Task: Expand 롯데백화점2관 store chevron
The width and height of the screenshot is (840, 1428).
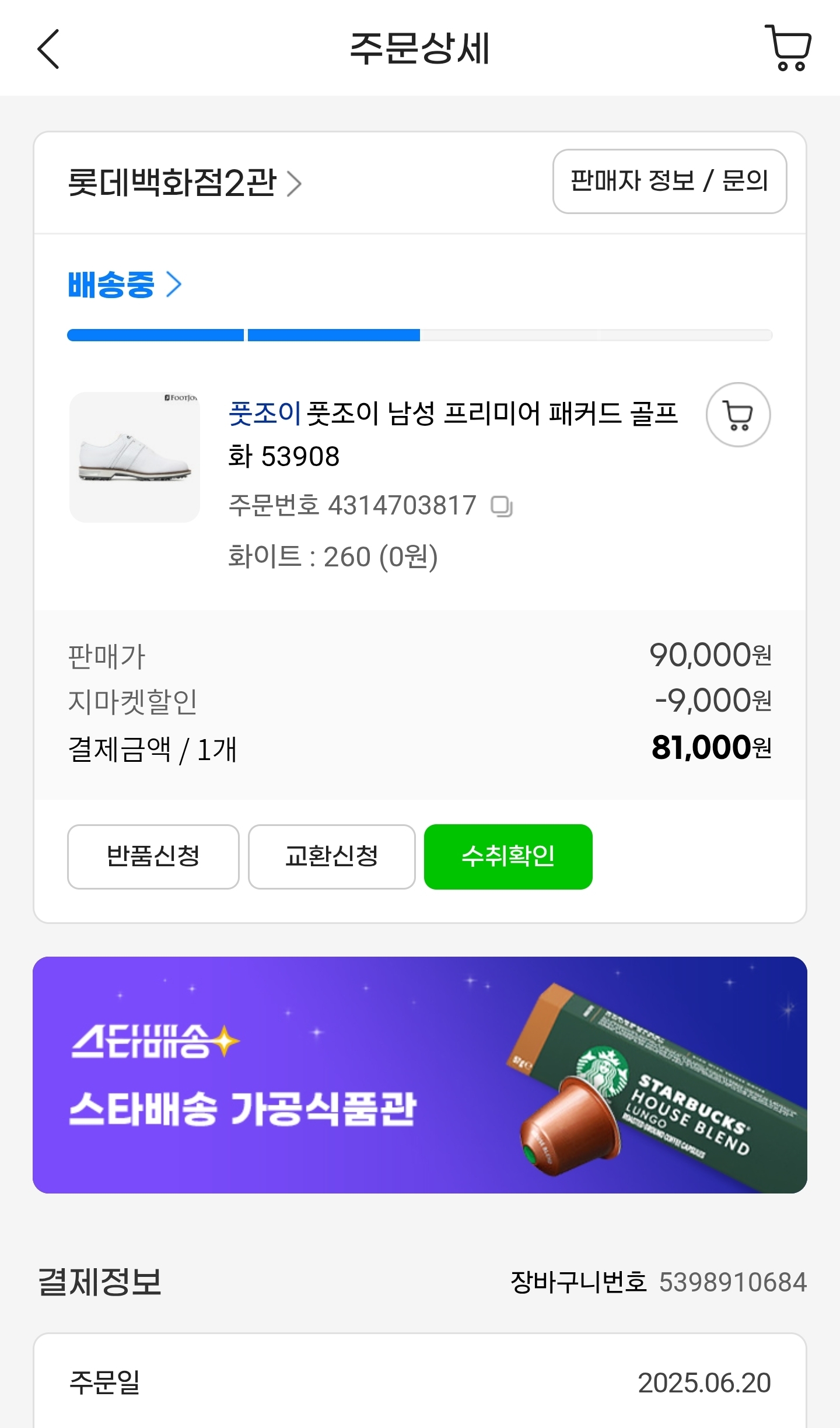Action: (295, 184)
